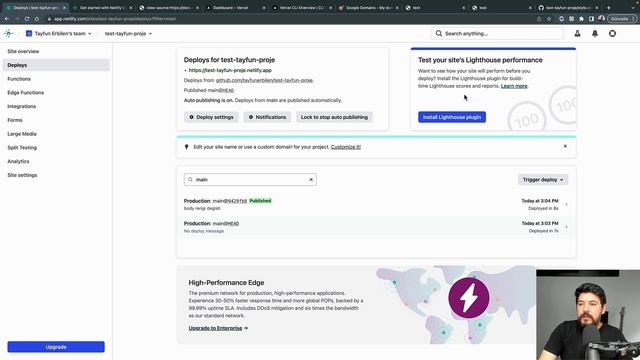Click the Deploy settings button
The image size is (640, 360).
point(211,117)
